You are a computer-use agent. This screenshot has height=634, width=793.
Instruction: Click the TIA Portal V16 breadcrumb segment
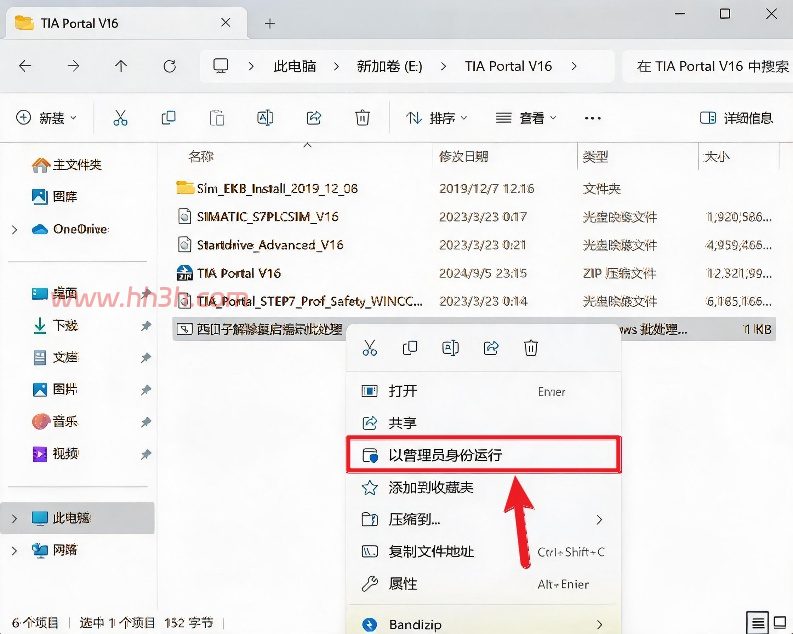point(508,66)
